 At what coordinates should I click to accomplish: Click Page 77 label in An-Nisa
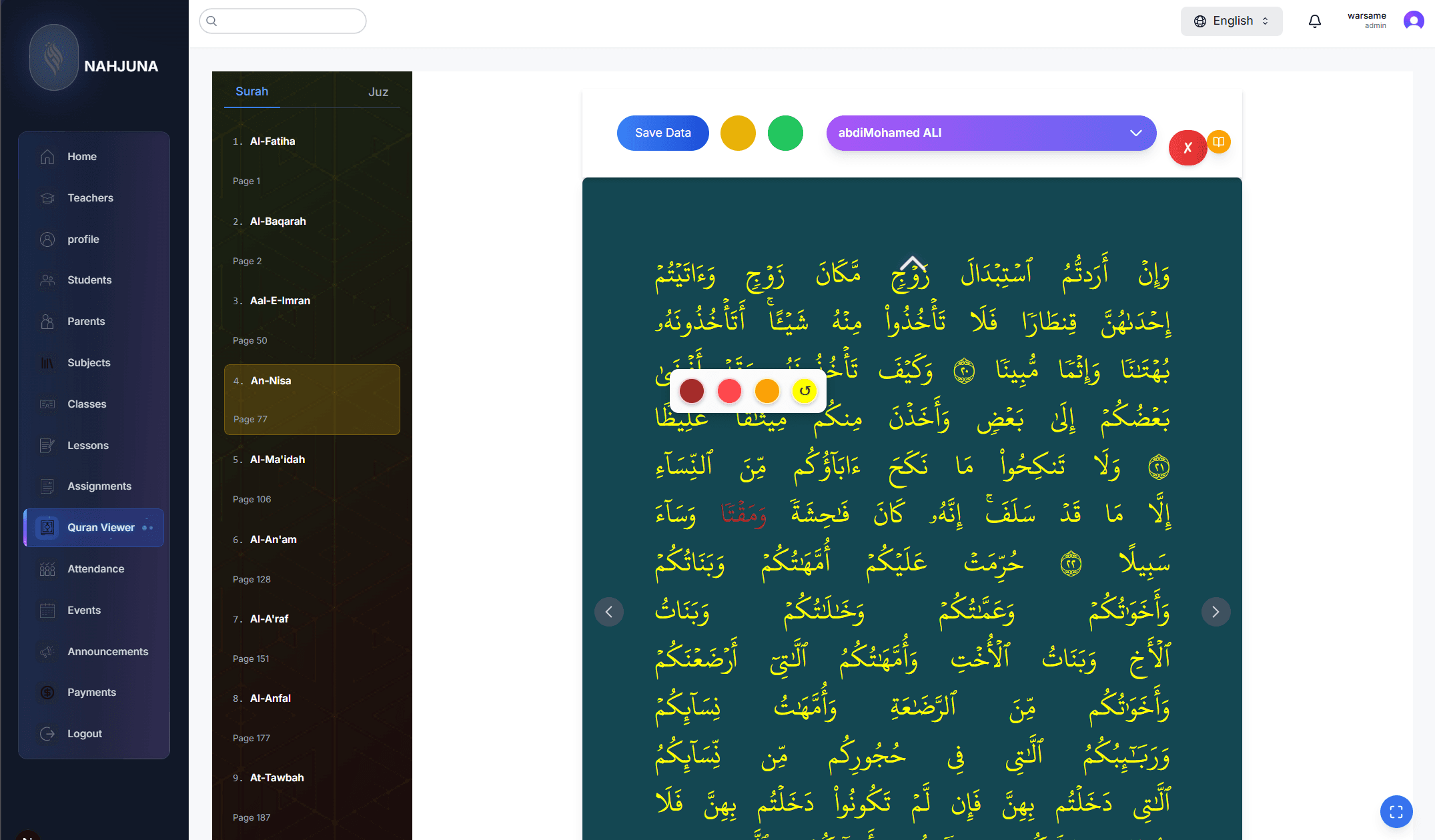[250, 419]
